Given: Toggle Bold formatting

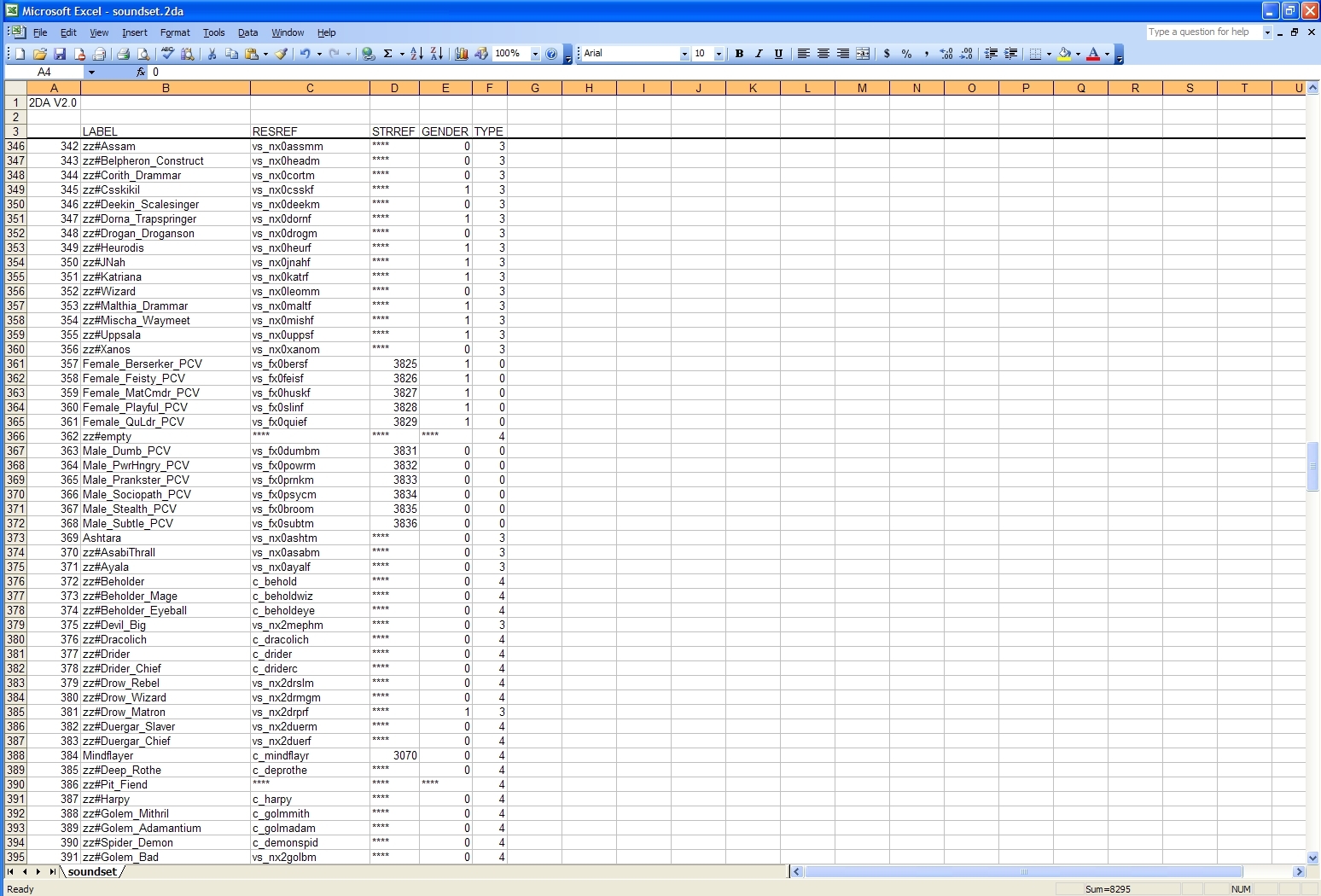Looking at the screenshot, I should 739,54.
